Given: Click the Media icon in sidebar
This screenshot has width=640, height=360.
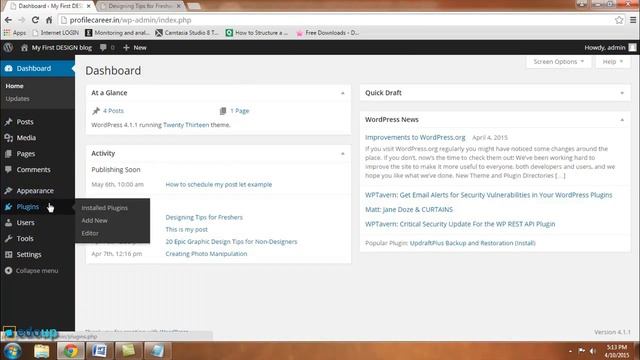Looking at the screenshot, I should [9, 138].
